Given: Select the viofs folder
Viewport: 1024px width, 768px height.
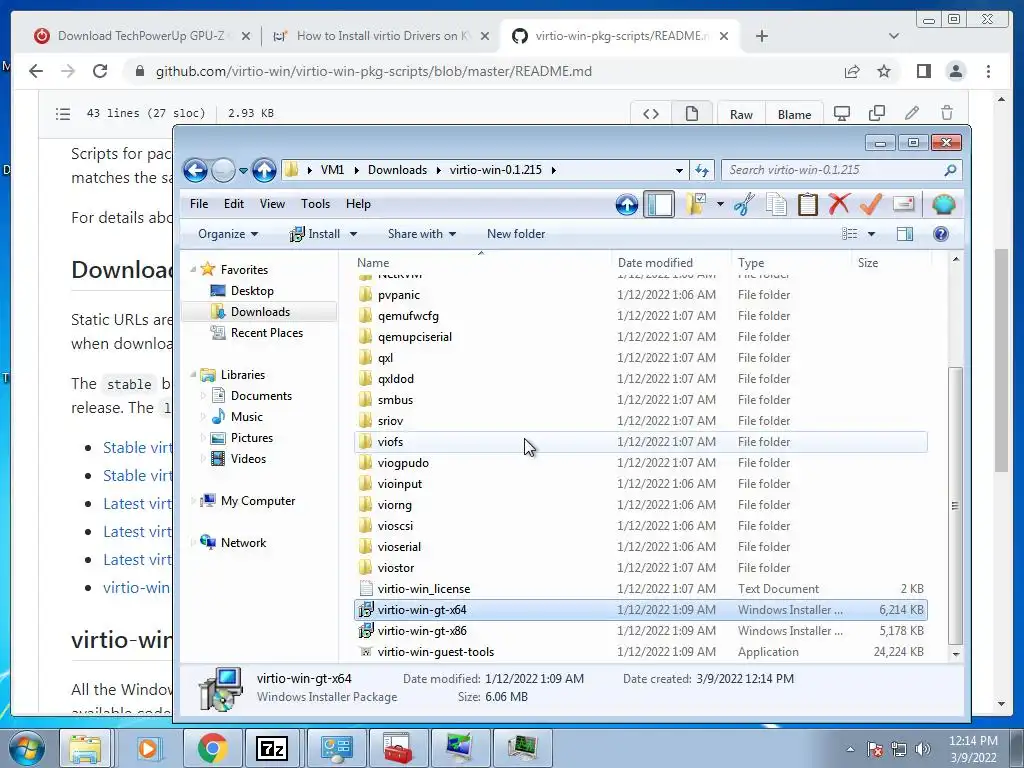Looking at the screenshot, I should pos(641,442).
